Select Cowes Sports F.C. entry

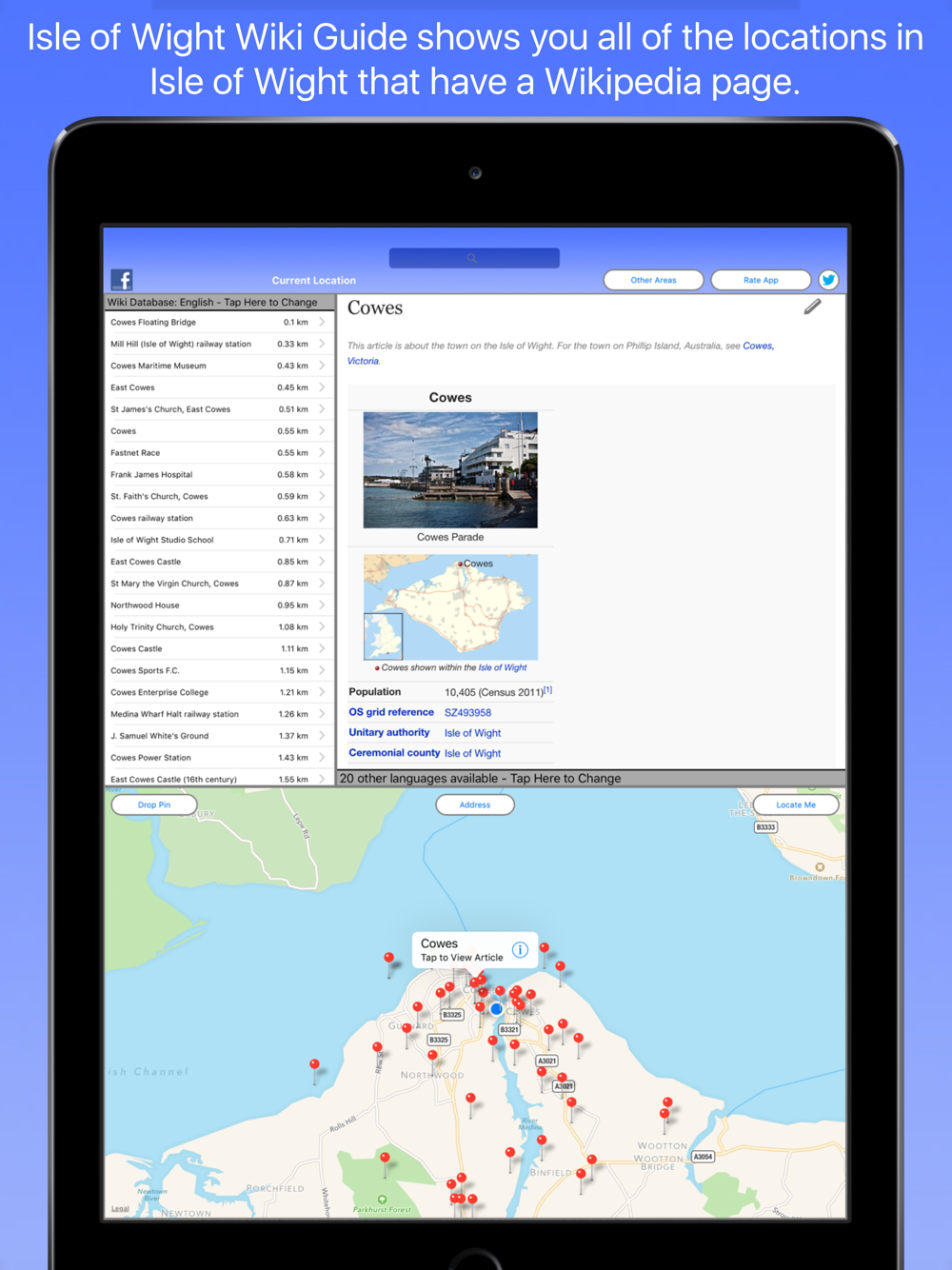click(x=219, y=670)
